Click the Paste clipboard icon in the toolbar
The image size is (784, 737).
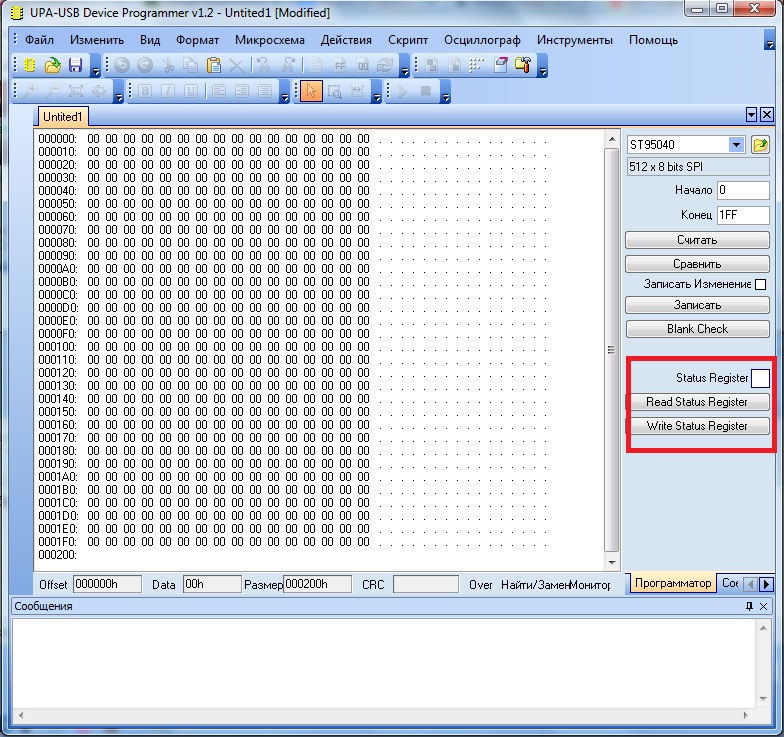[x=213, y=66]
